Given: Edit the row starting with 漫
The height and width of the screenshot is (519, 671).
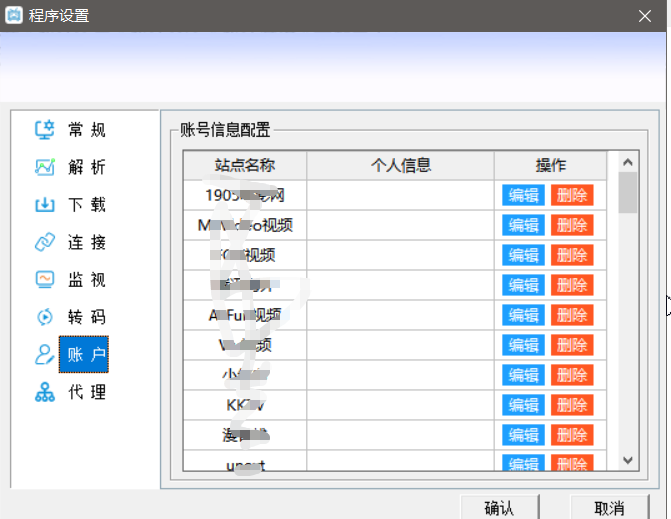Looking at the screenshot, I should (x=523, y=435).
